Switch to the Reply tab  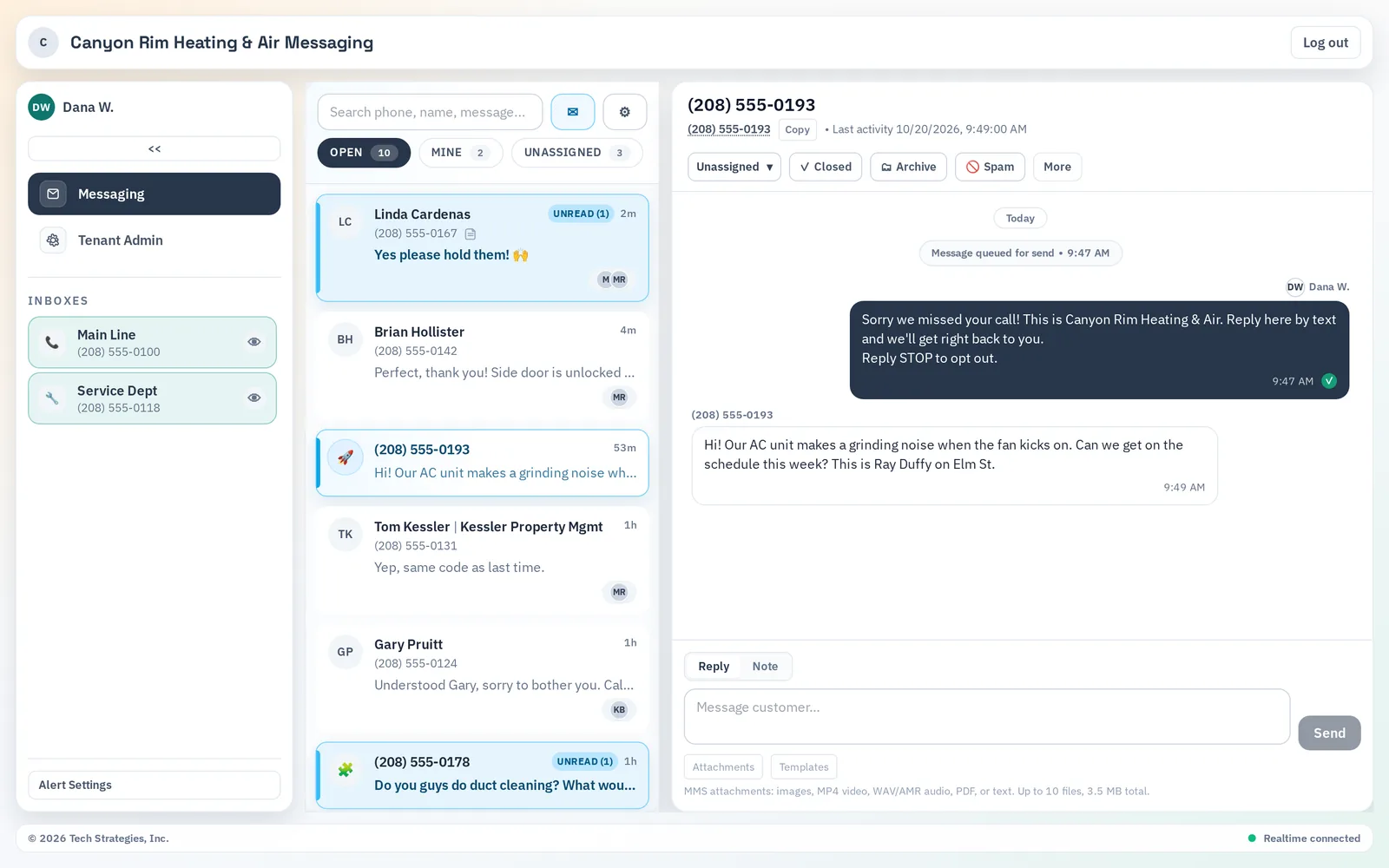(714, 667)
